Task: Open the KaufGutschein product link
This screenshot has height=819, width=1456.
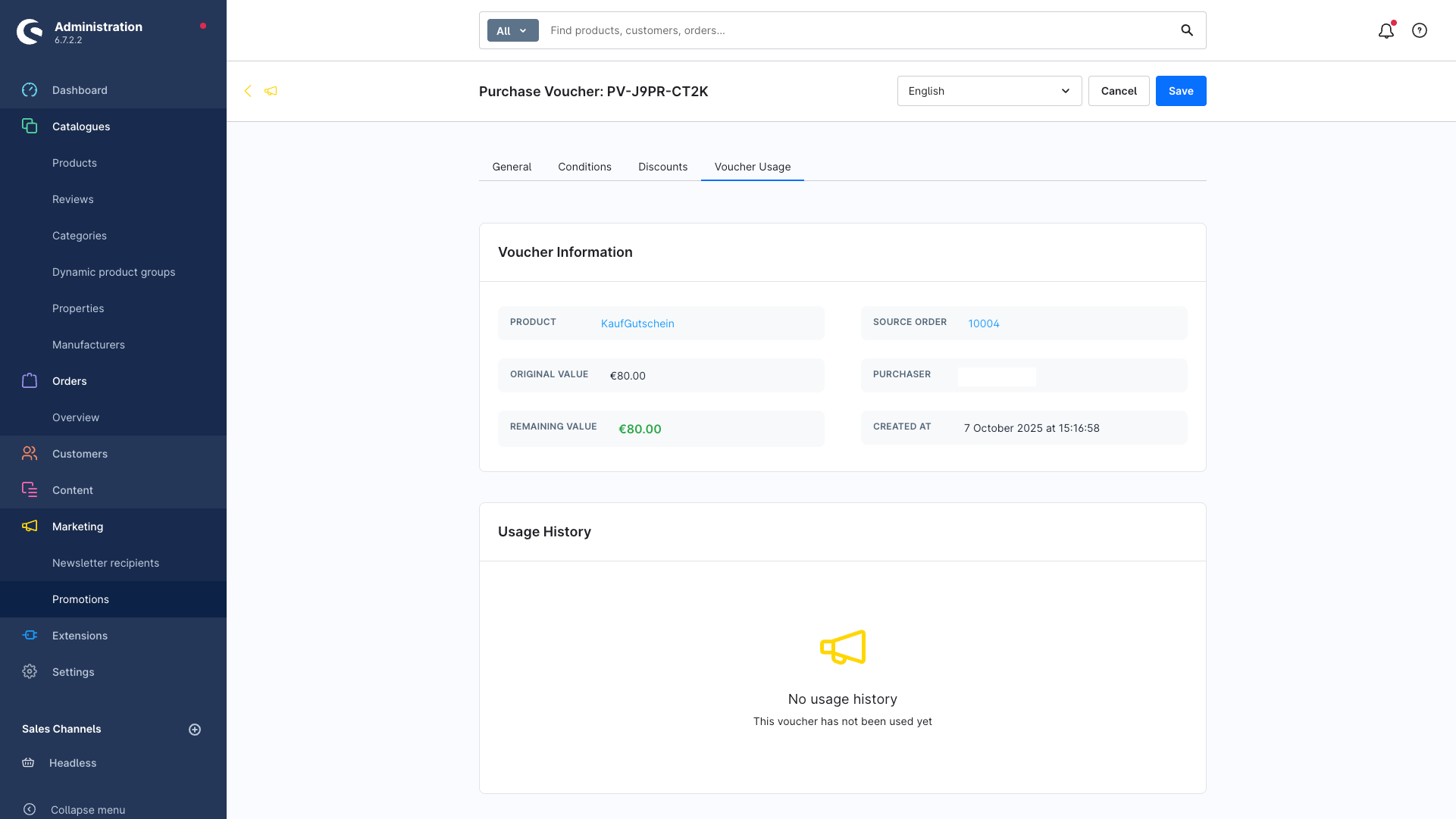Action: click(x=637, y=324)
